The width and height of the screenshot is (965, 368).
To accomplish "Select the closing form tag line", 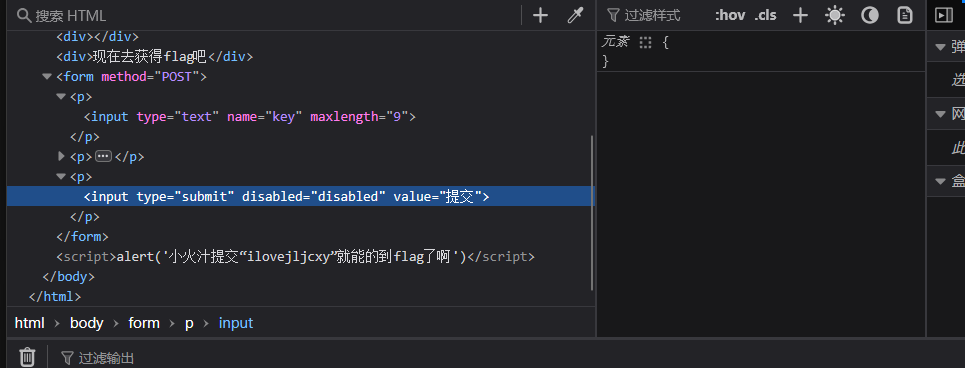I will tap(82, 236).
